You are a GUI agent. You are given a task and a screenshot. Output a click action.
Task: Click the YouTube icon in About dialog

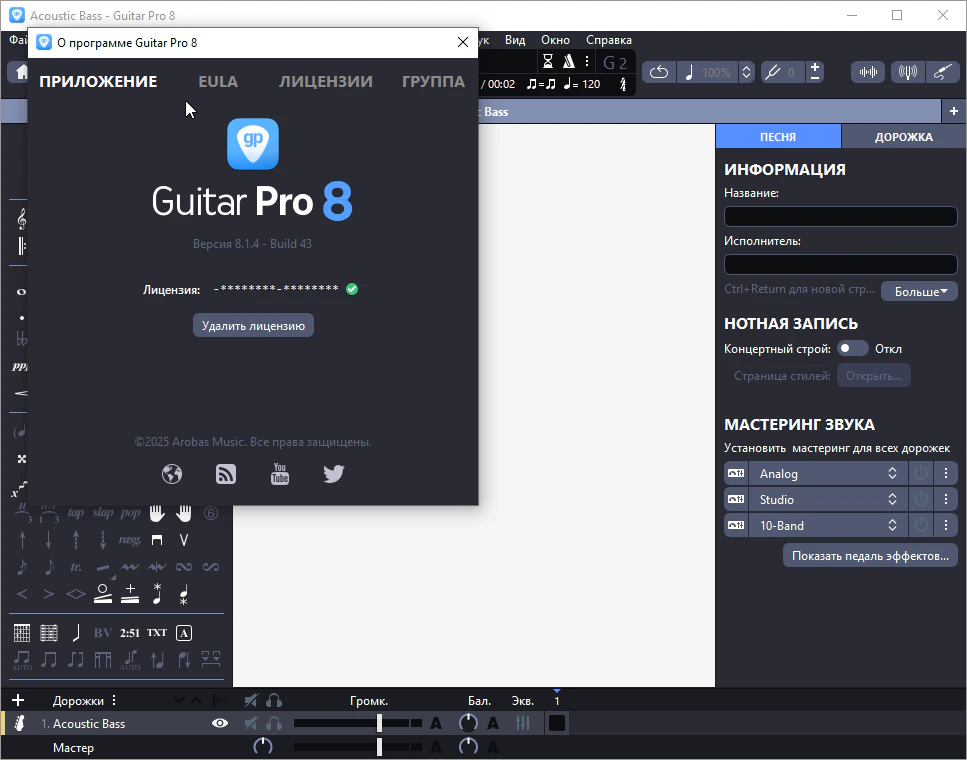tap(280, 474)
